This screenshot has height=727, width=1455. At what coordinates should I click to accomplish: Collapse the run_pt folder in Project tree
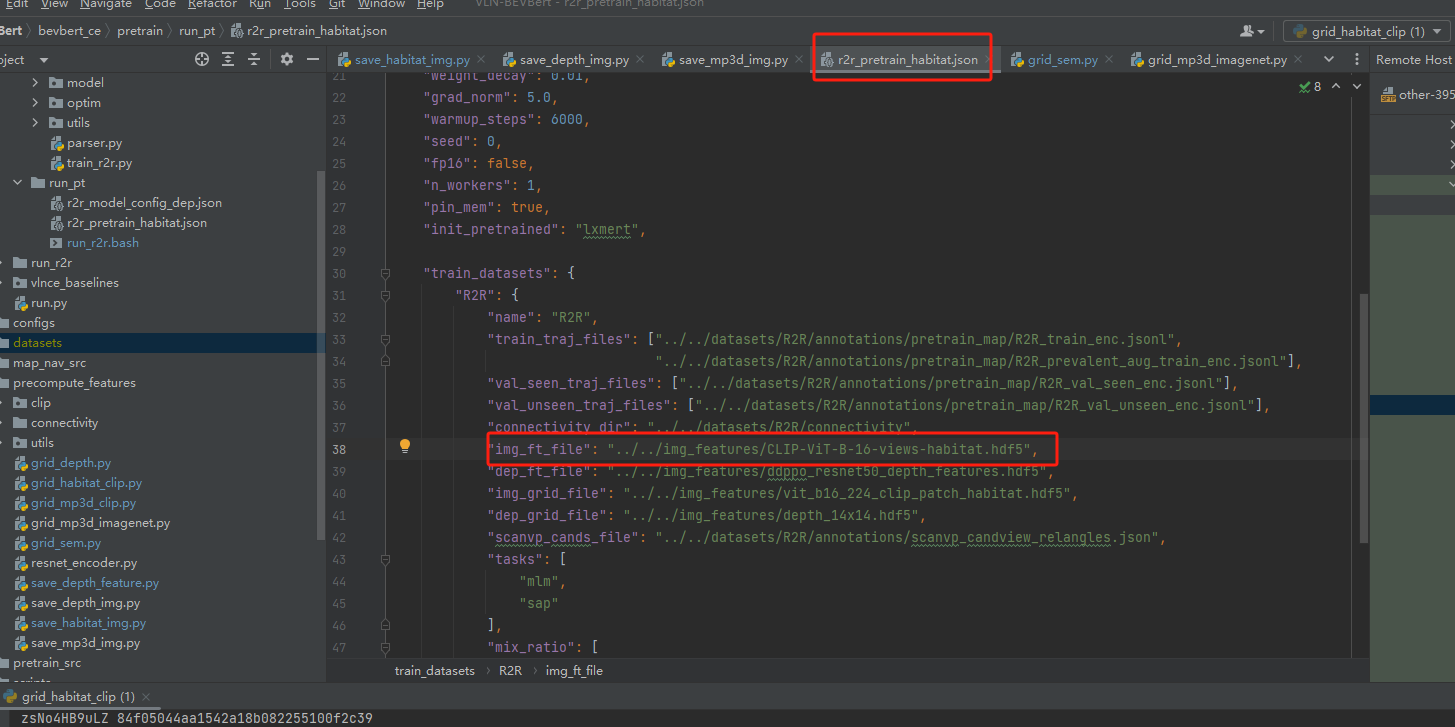click(x=17, y=182)
